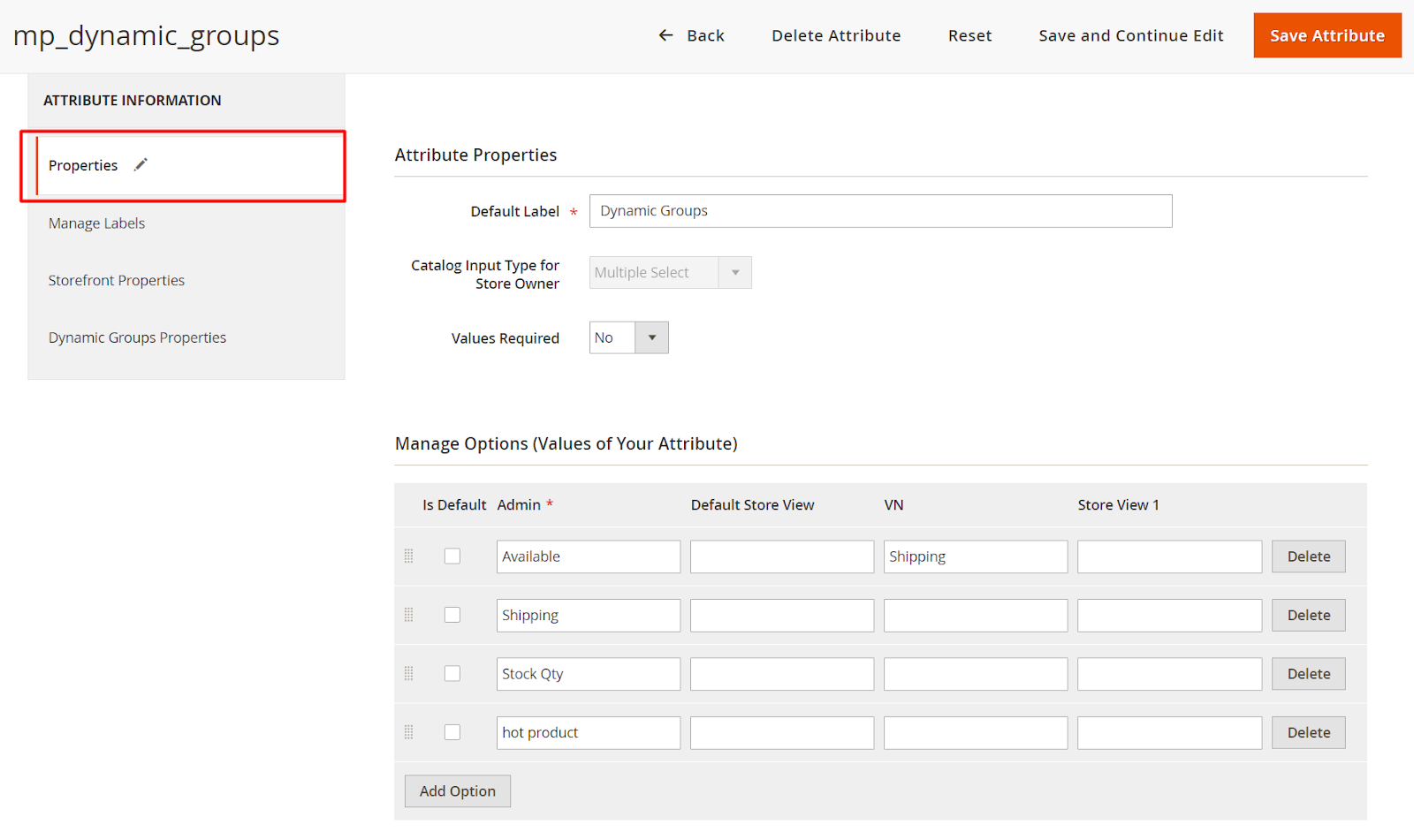1414x840 pixels.
Task: Open Catalog Input Type dropdown
Action: tap(670, 273)
